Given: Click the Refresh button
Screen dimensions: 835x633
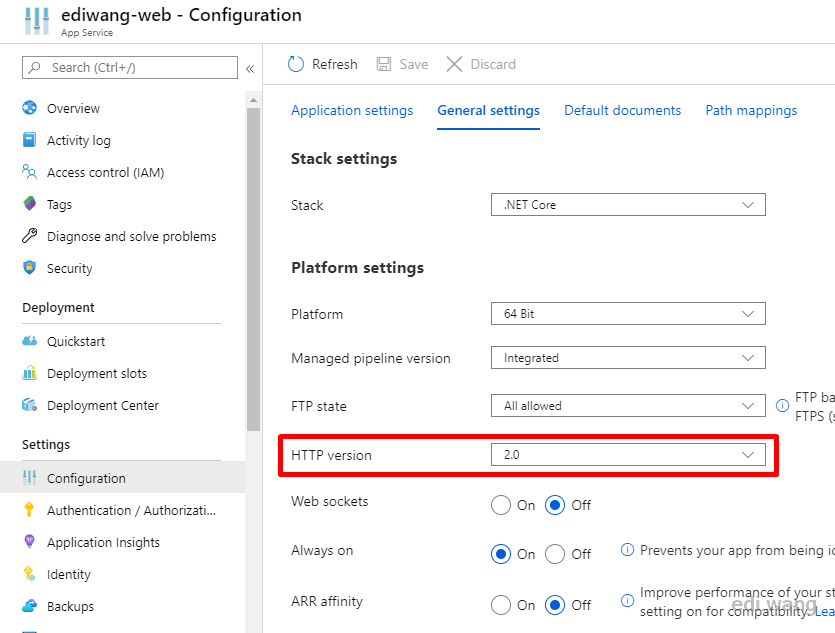Looking at the screenshot, I should 323,64.
